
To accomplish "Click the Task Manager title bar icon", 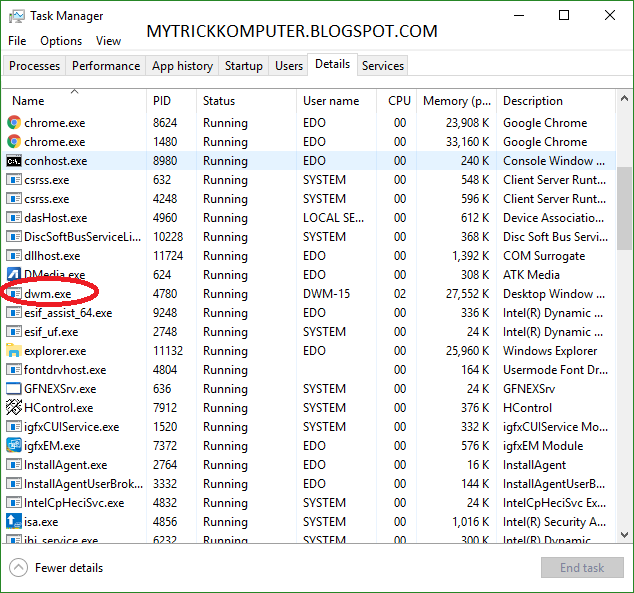I will (17, 16).
